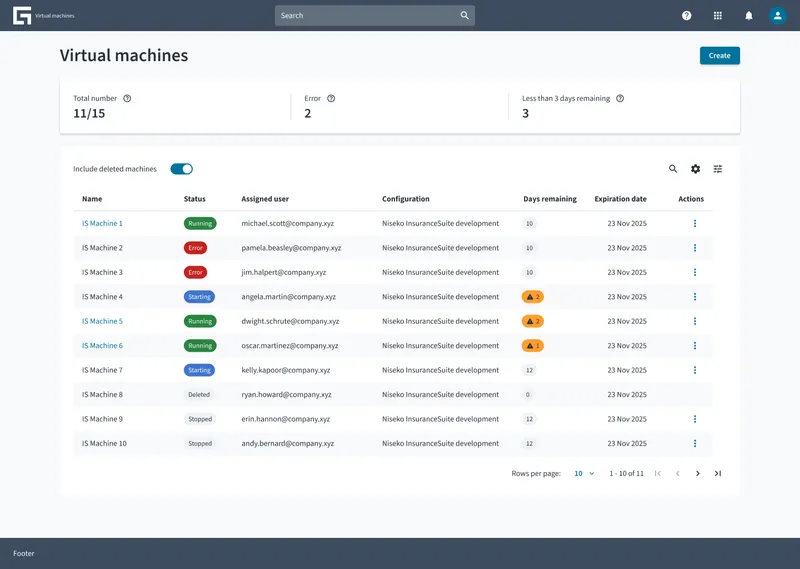The height and width of the screenshot is (569, 800).
Task: Go to first page of table
Action: [658, 474]
